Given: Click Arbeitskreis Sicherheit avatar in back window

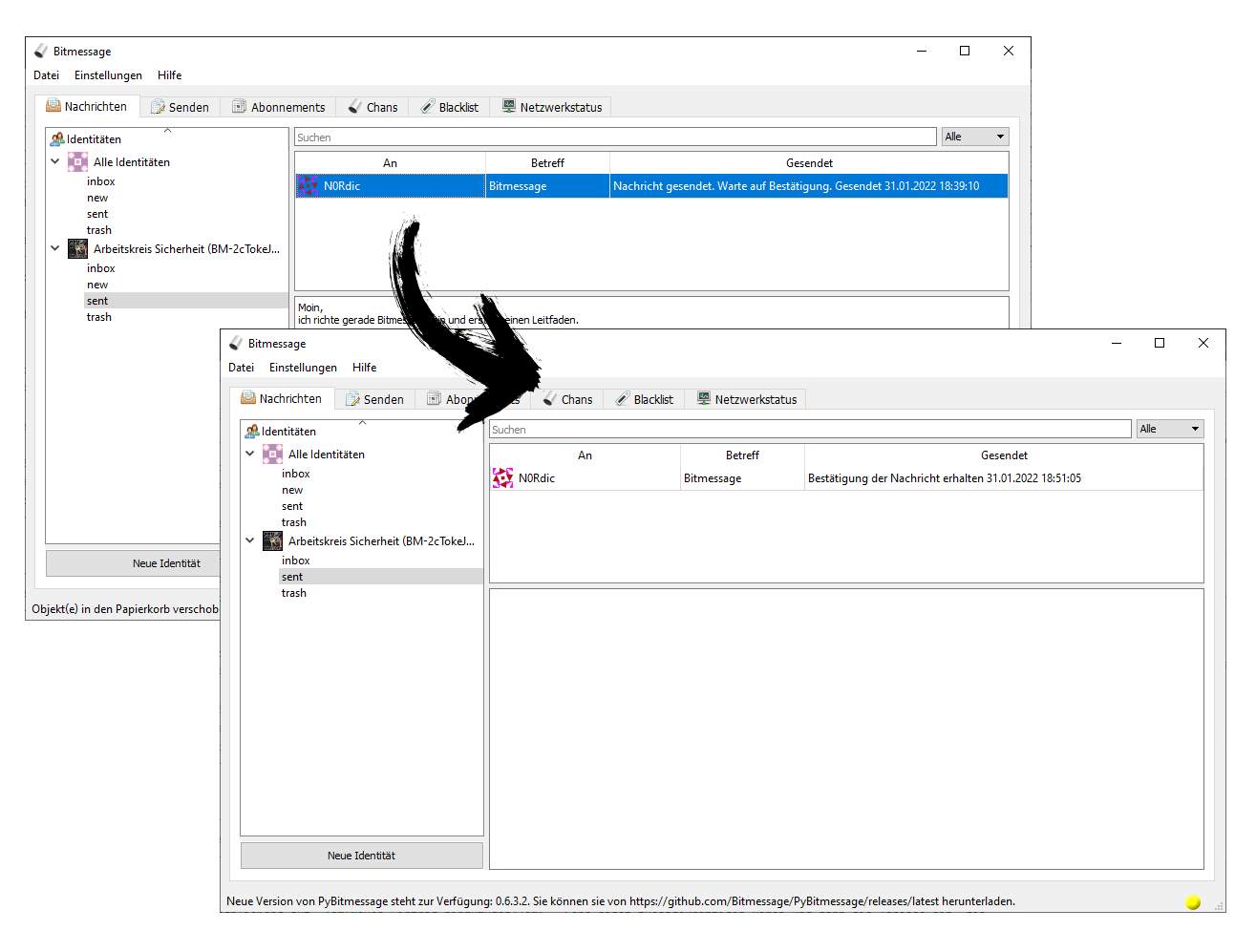Looking at the screenshot, I should tap(78, 249).
